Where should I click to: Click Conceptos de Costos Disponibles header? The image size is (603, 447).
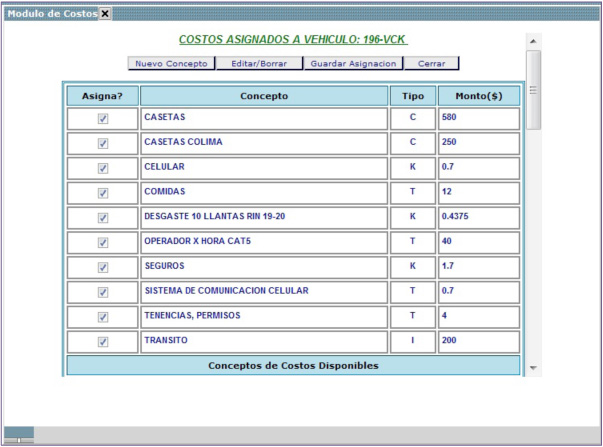pos(293,365)
